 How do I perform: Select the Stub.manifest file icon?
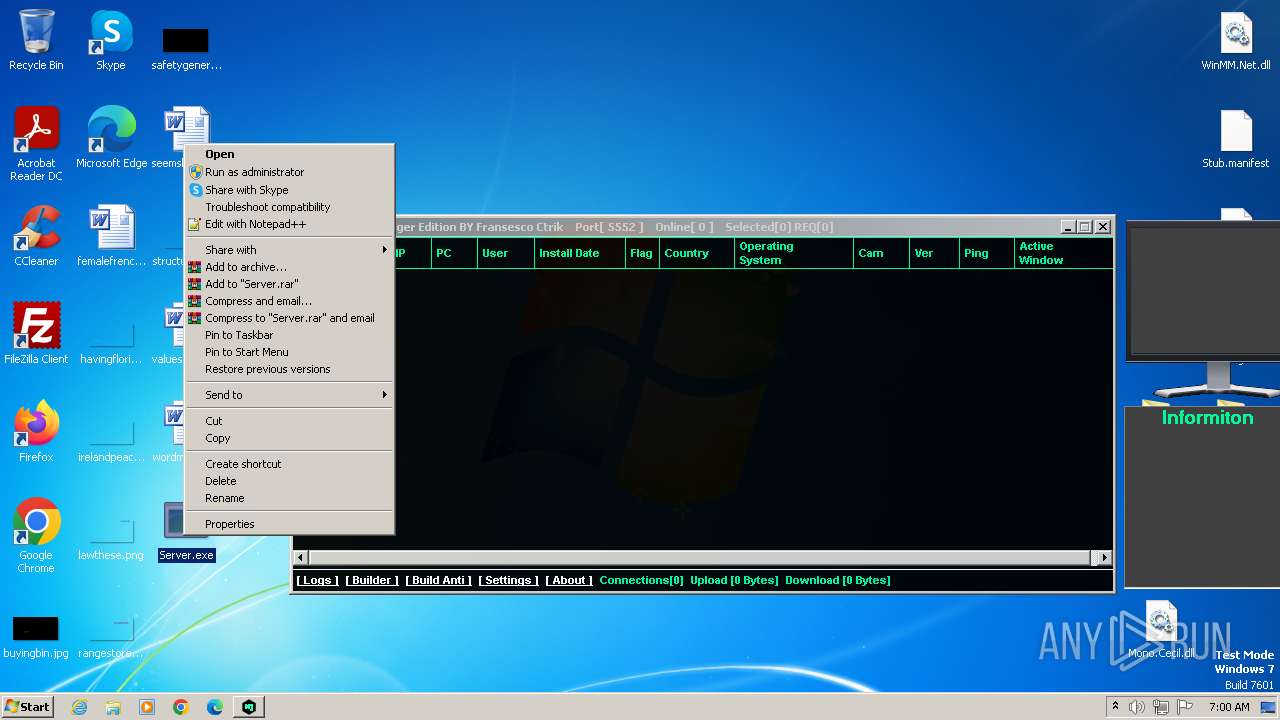1236,139
